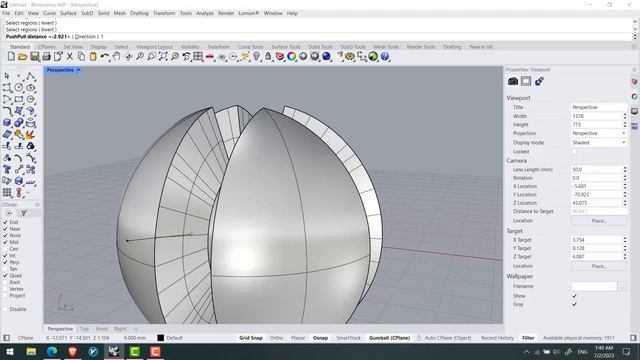Toggle Grid Snap in the status bar
The image size is (640, 360).
[x=251, y=338]
